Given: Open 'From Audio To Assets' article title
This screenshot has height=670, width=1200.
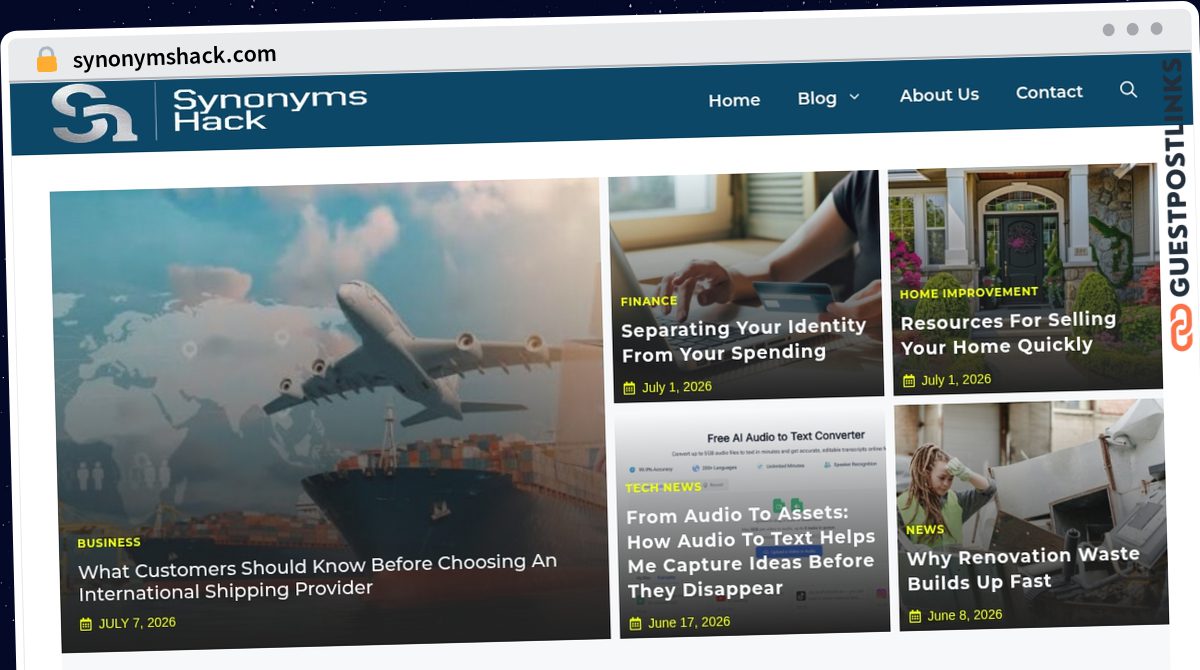Looking at the screenshot, I should (x=751, y=551).
